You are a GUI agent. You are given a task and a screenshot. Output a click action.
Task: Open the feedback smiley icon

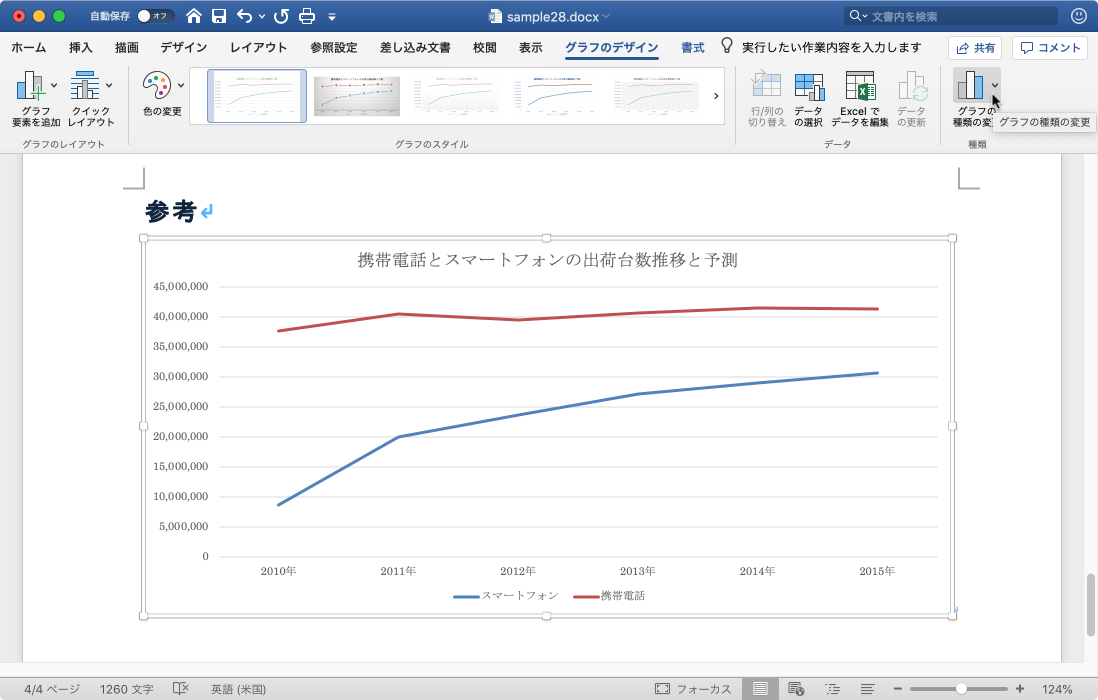1079,15
